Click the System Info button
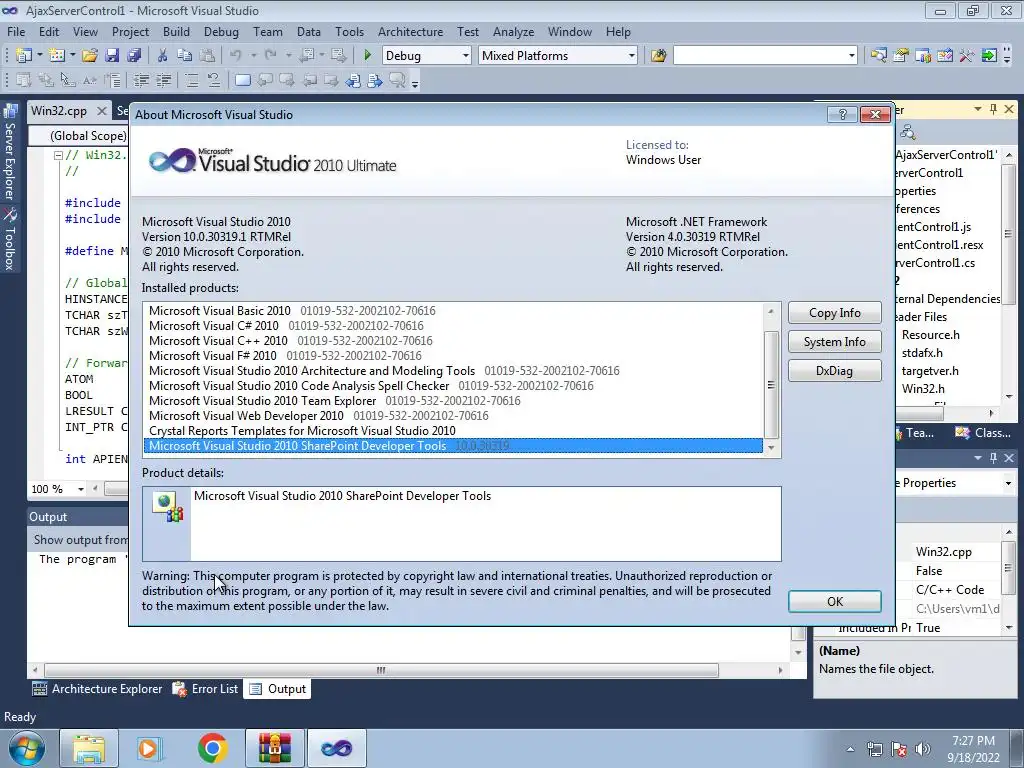Screen dimensions: 1024x768 pyautogui.click(x=835, y=342)
